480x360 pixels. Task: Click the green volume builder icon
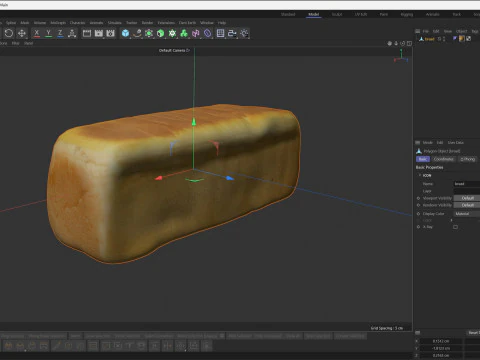[x=184, y=33]
